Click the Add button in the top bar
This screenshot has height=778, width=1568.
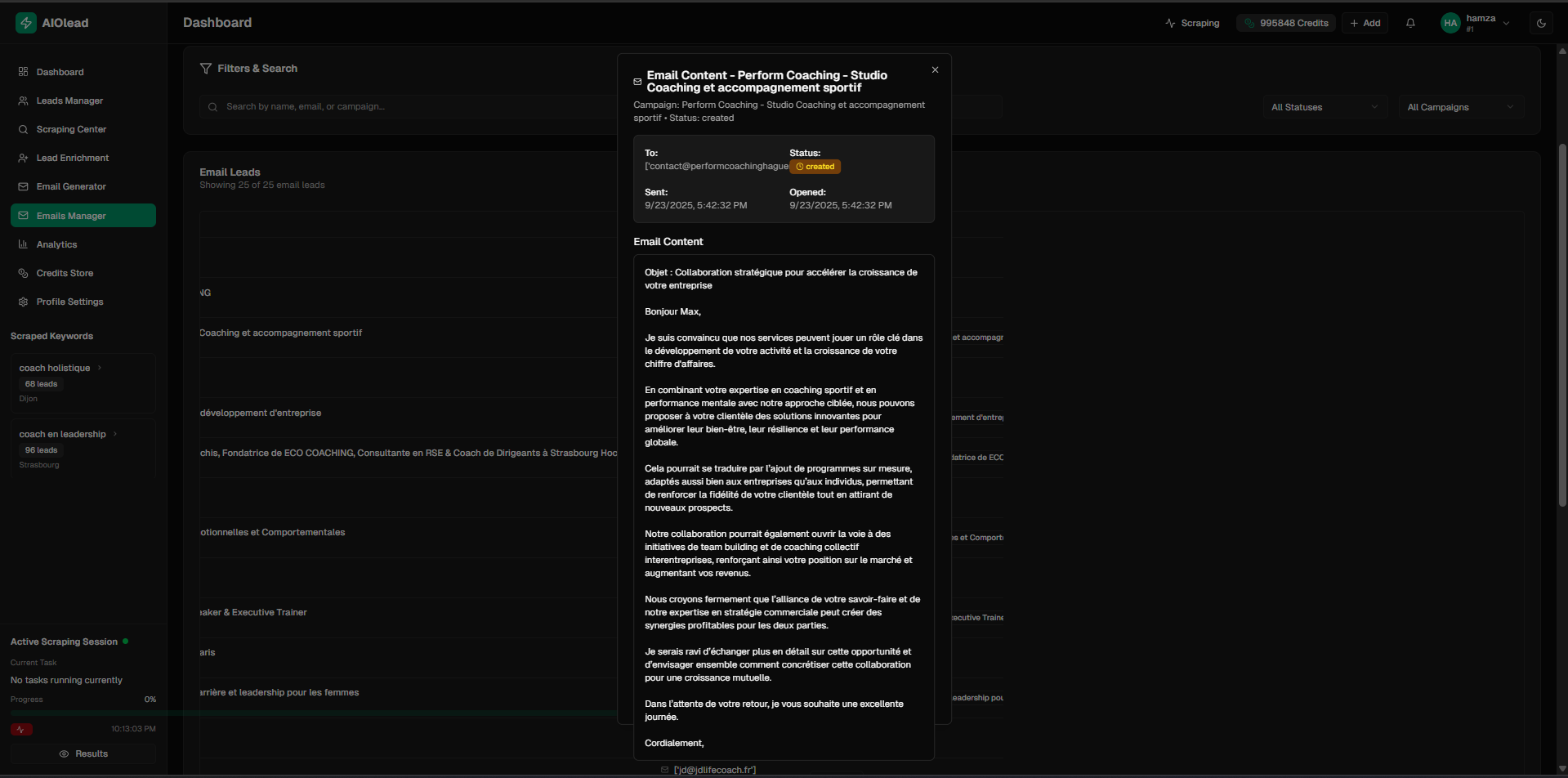click(1365, 22)
